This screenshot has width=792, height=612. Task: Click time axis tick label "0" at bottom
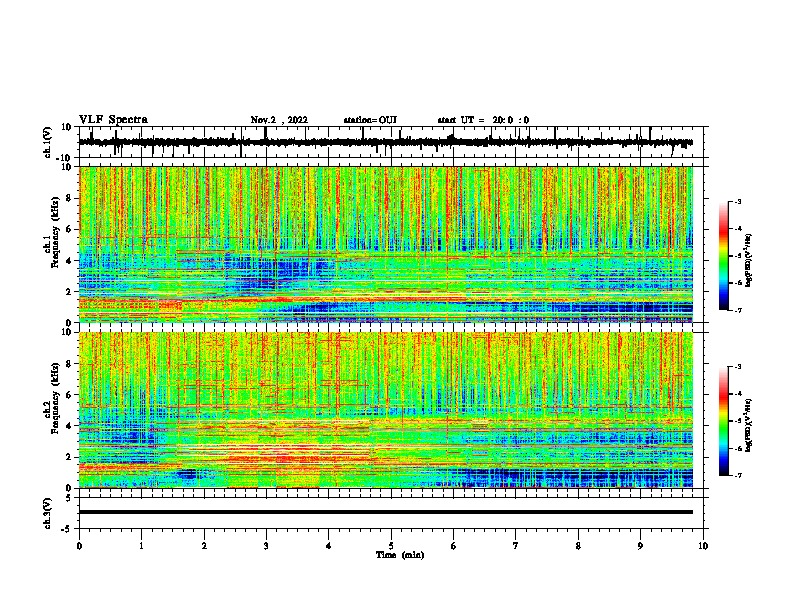(79, 546)
